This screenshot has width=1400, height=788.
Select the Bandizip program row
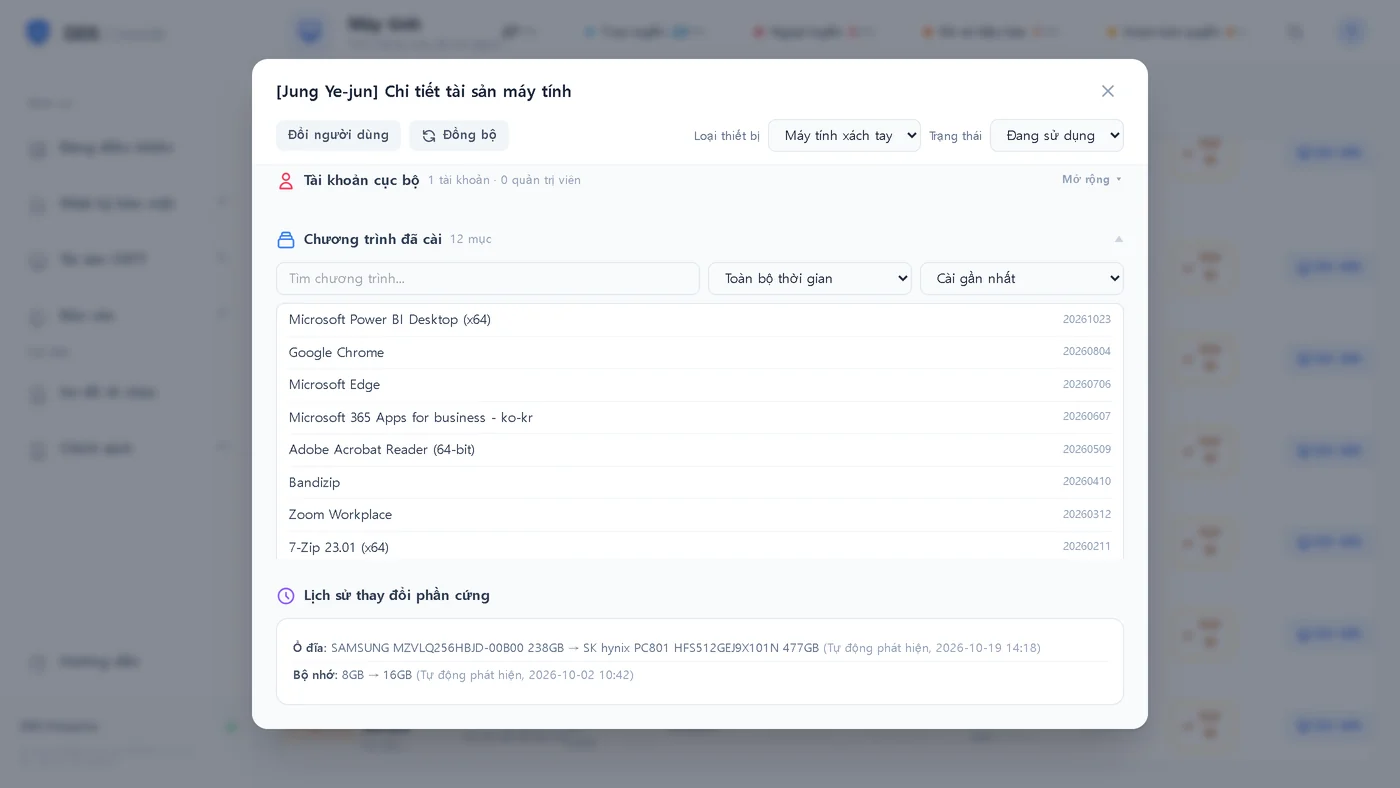pyautogui.click(x=699, y=482)
